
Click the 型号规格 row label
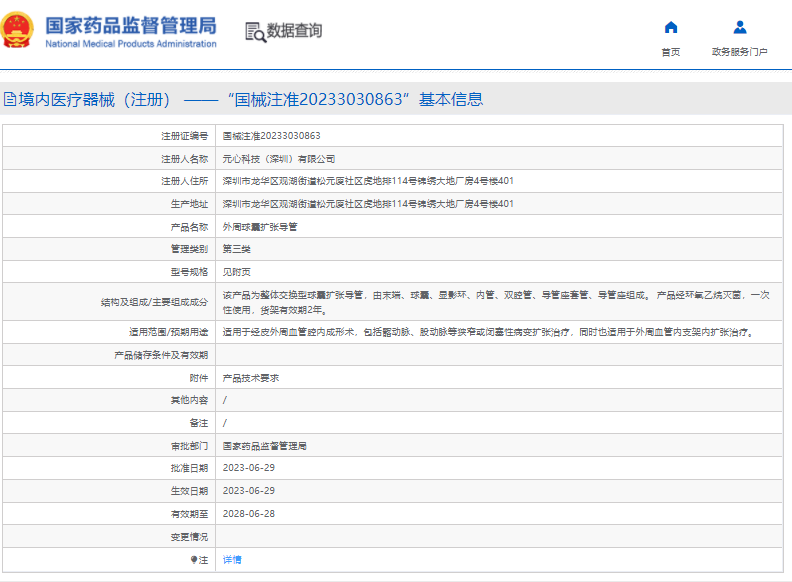tap(189, 272)
